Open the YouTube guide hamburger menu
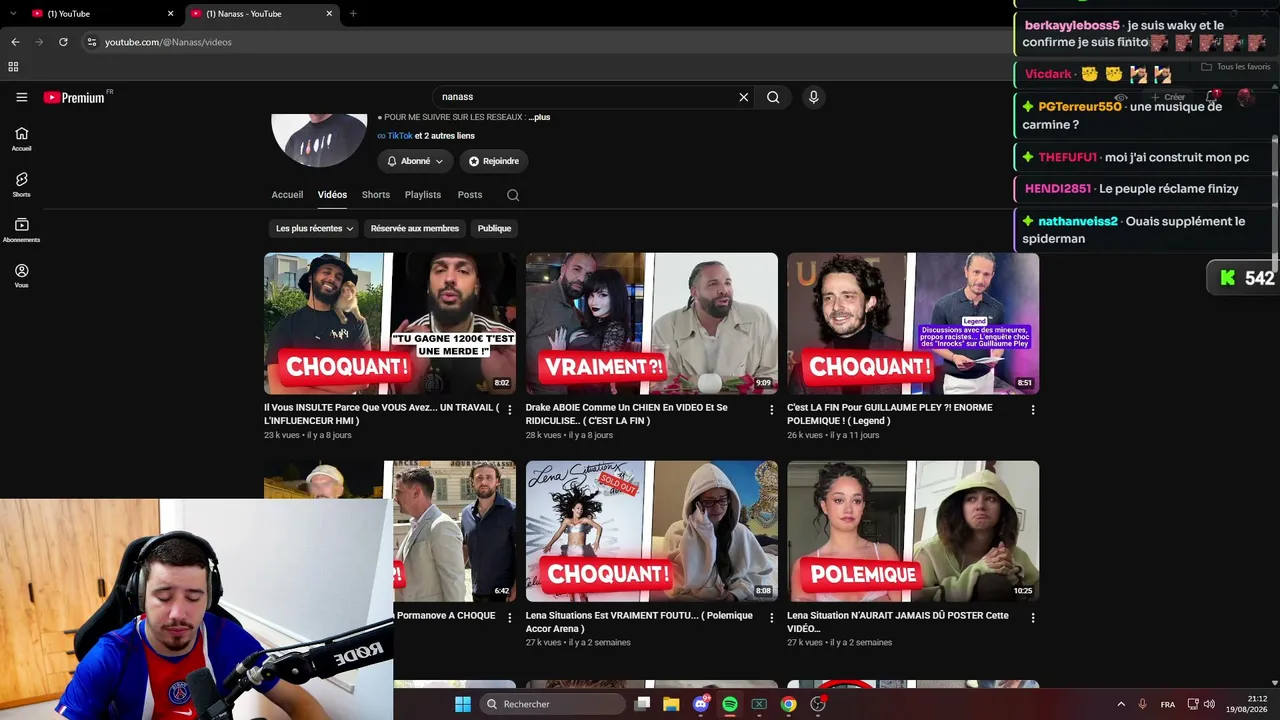The height and width of the screenshot is (720, 1280). (x=21, y=97)
